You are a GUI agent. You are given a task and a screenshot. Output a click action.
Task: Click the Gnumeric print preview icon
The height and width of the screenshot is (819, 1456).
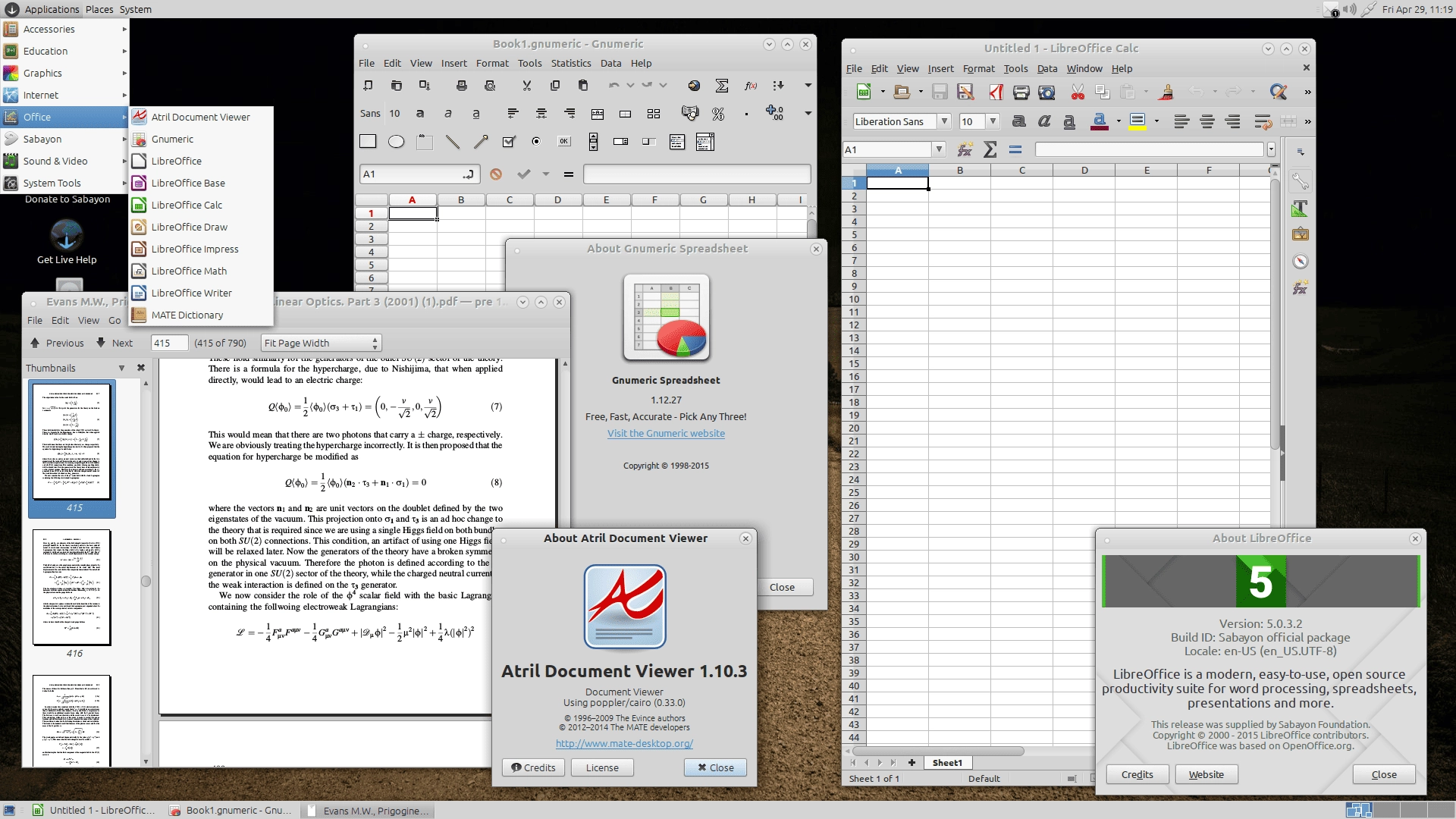(490, 86)
